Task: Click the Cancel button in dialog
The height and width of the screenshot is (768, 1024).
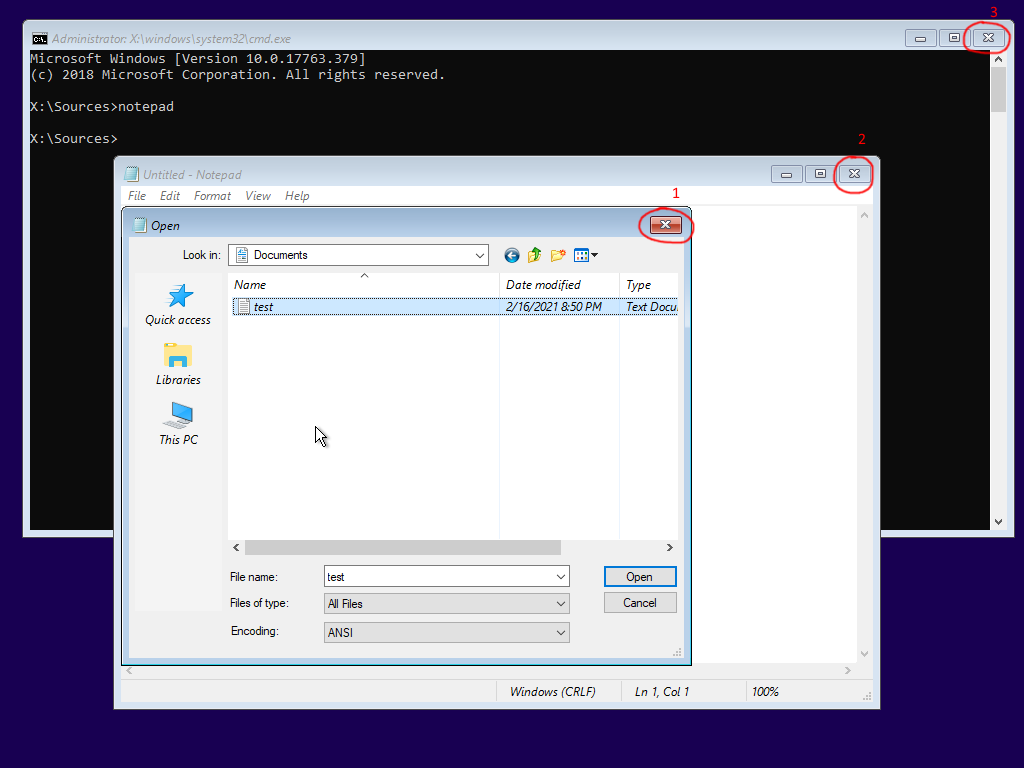Action: pos(640,603)
